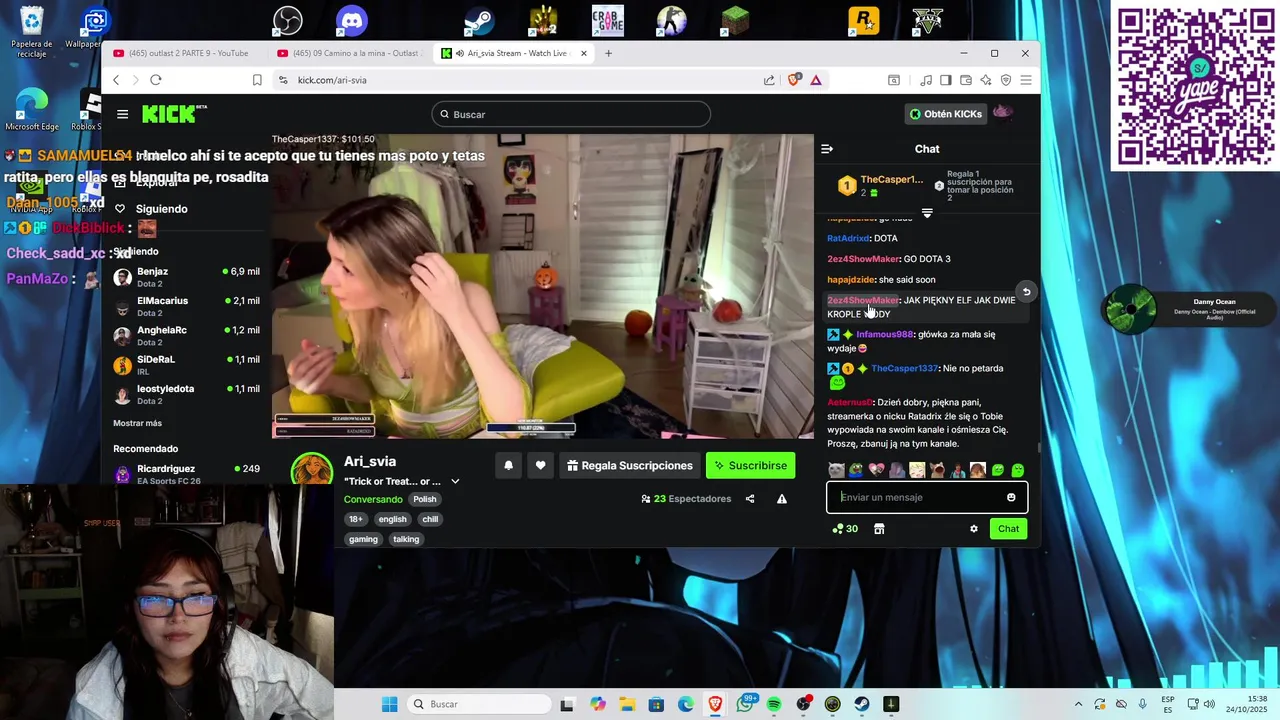Show hidden system tray icons chevron

[1078, 704]
